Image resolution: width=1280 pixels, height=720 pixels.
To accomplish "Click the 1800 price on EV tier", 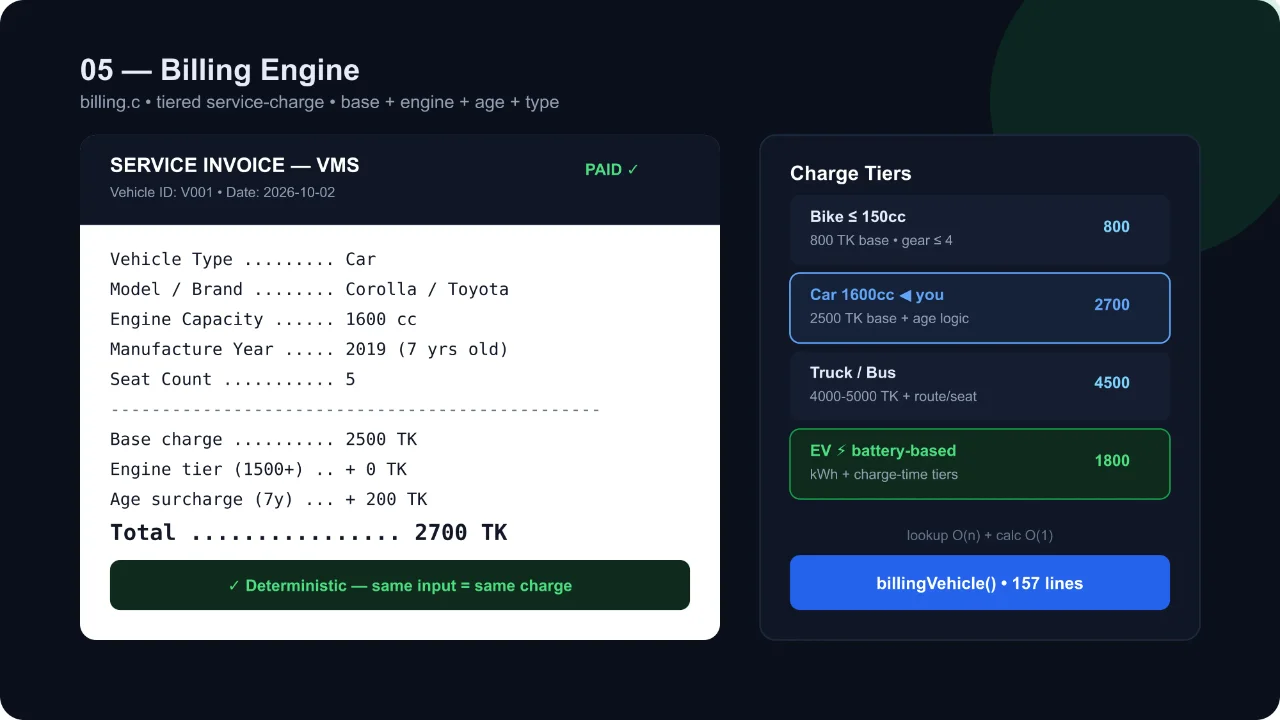I will coord(1112,461).
